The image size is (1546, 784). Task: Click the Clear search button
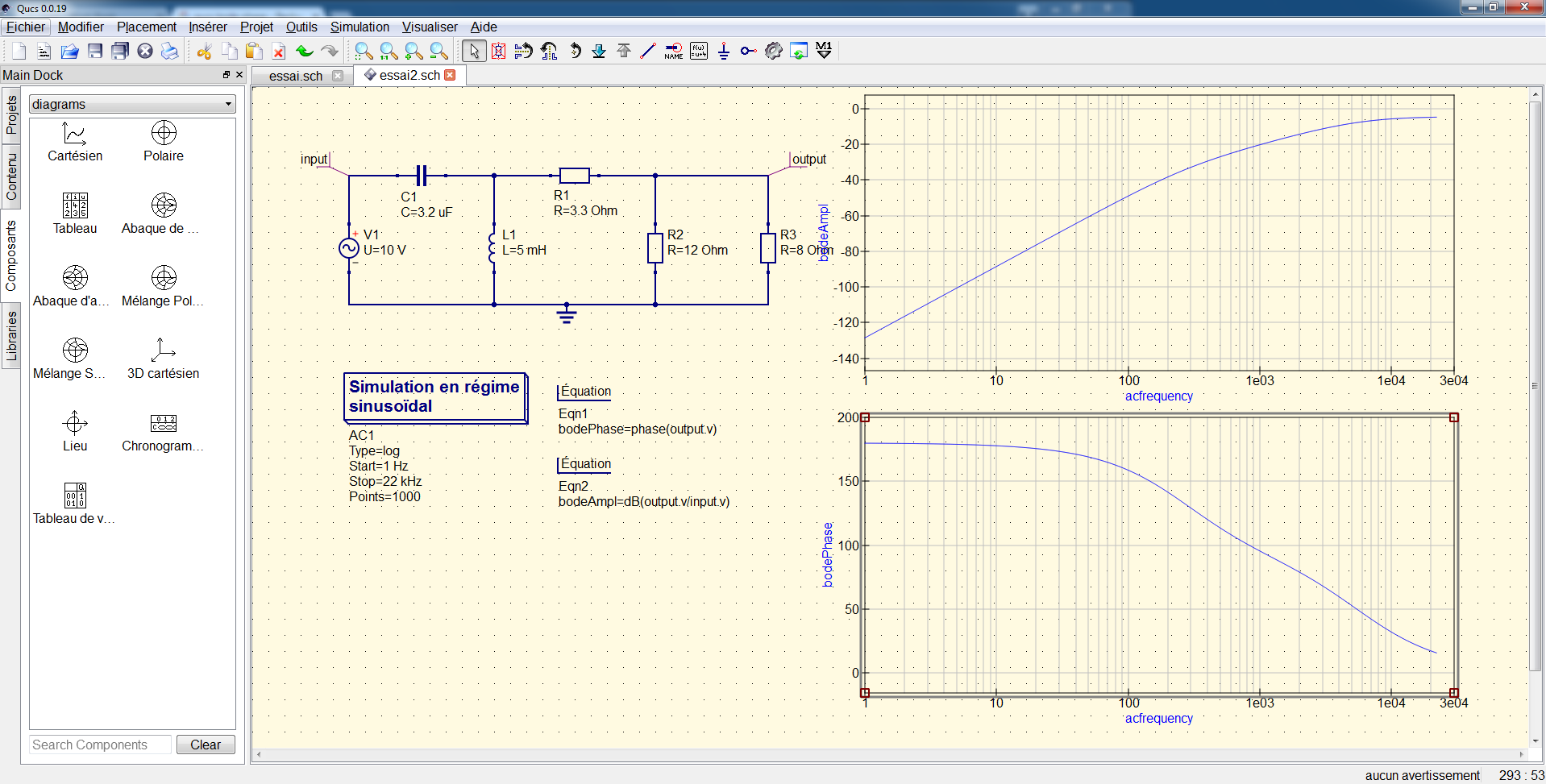coord(206,745)
